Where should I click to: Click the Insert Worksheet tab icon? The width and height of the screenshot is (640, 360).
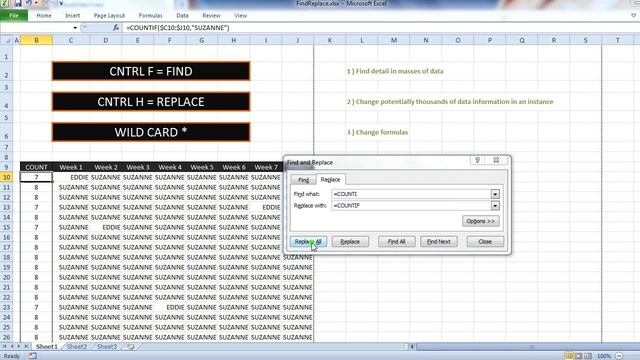(131, 347)
